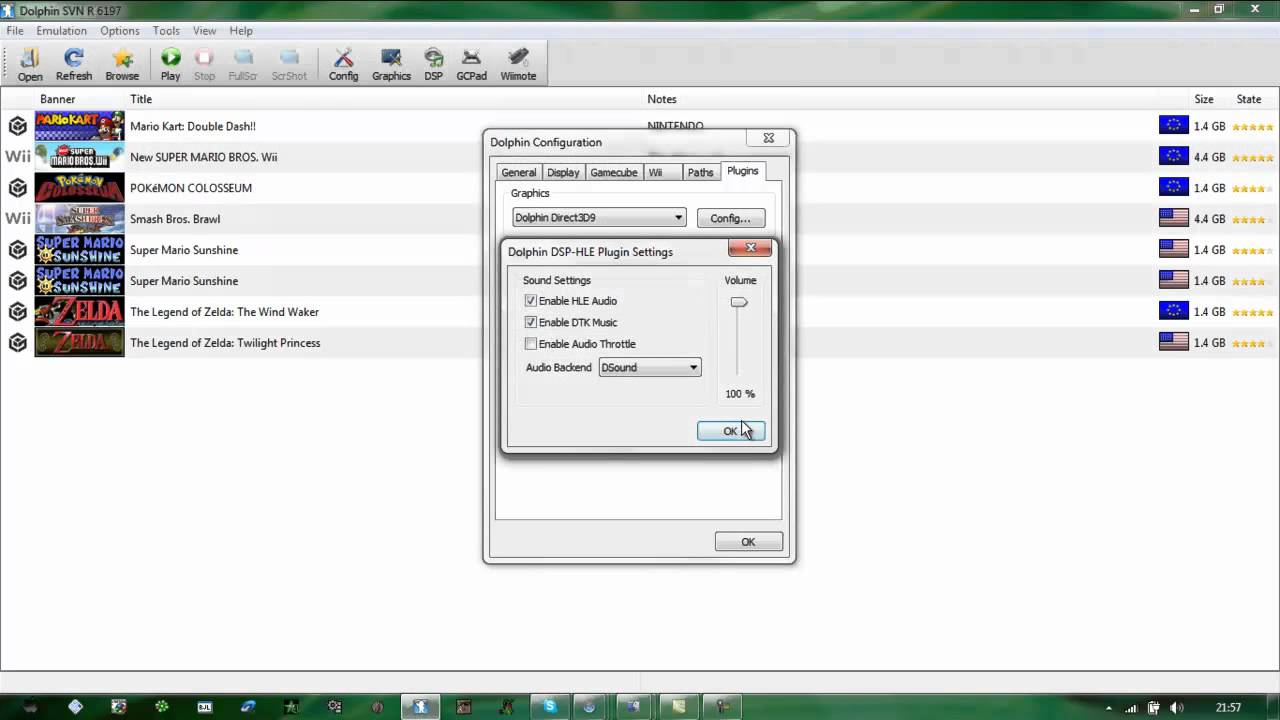Switch to the Wii tab

(662, 173)
